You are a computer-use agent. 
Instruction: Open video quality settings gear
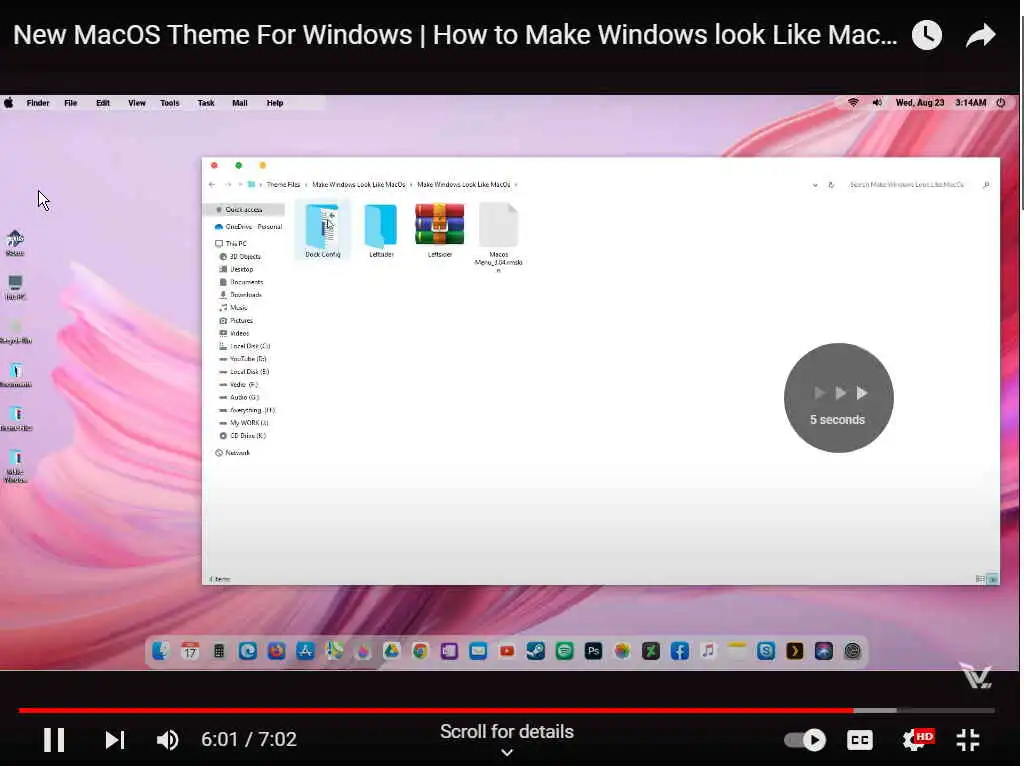pyautogui.click(x=917, y=740)
